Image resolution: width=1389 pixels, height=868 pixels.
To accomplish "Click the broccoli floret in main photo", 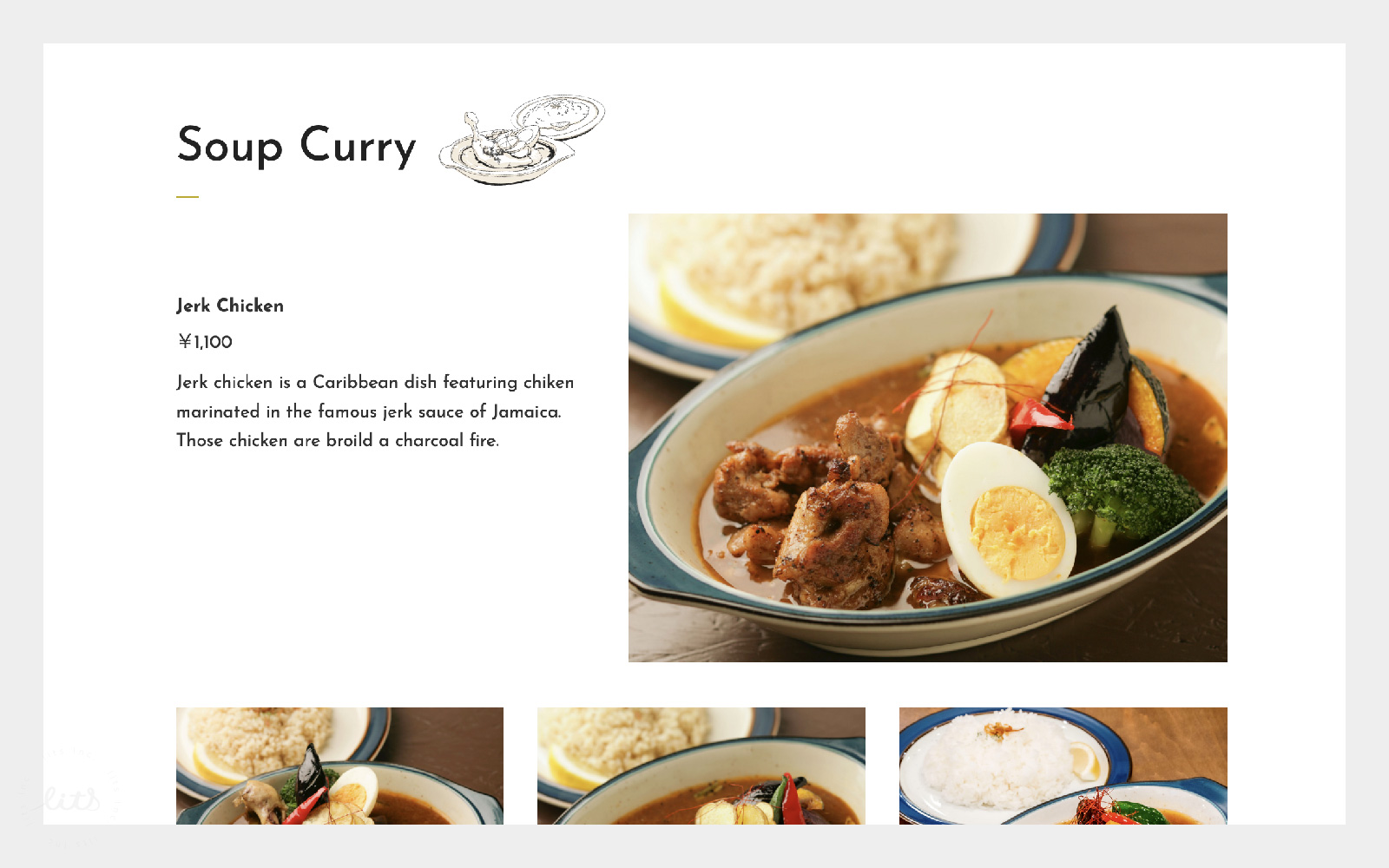I will 1120,491.
